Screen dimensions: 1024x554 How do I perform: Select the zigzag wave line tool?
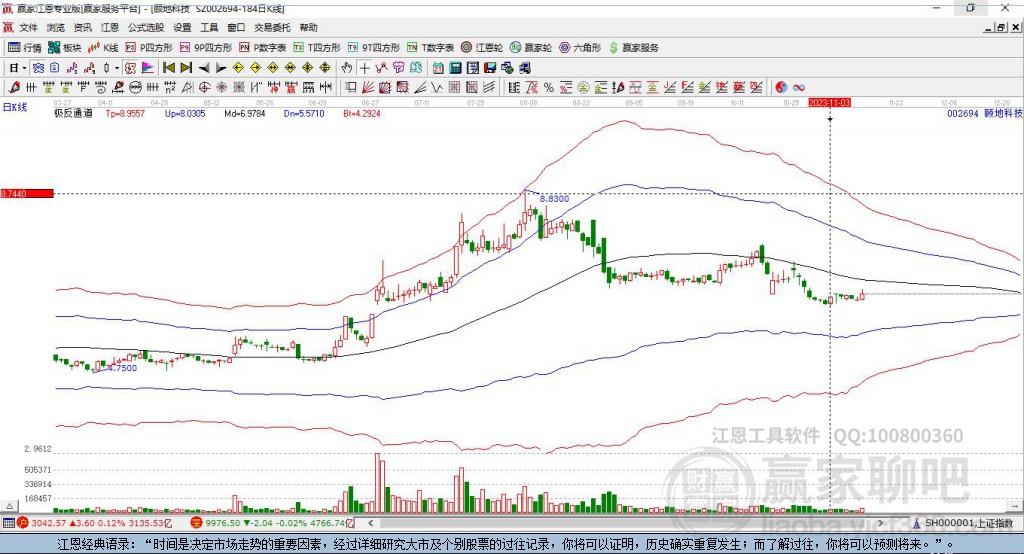tap(437, 88)
